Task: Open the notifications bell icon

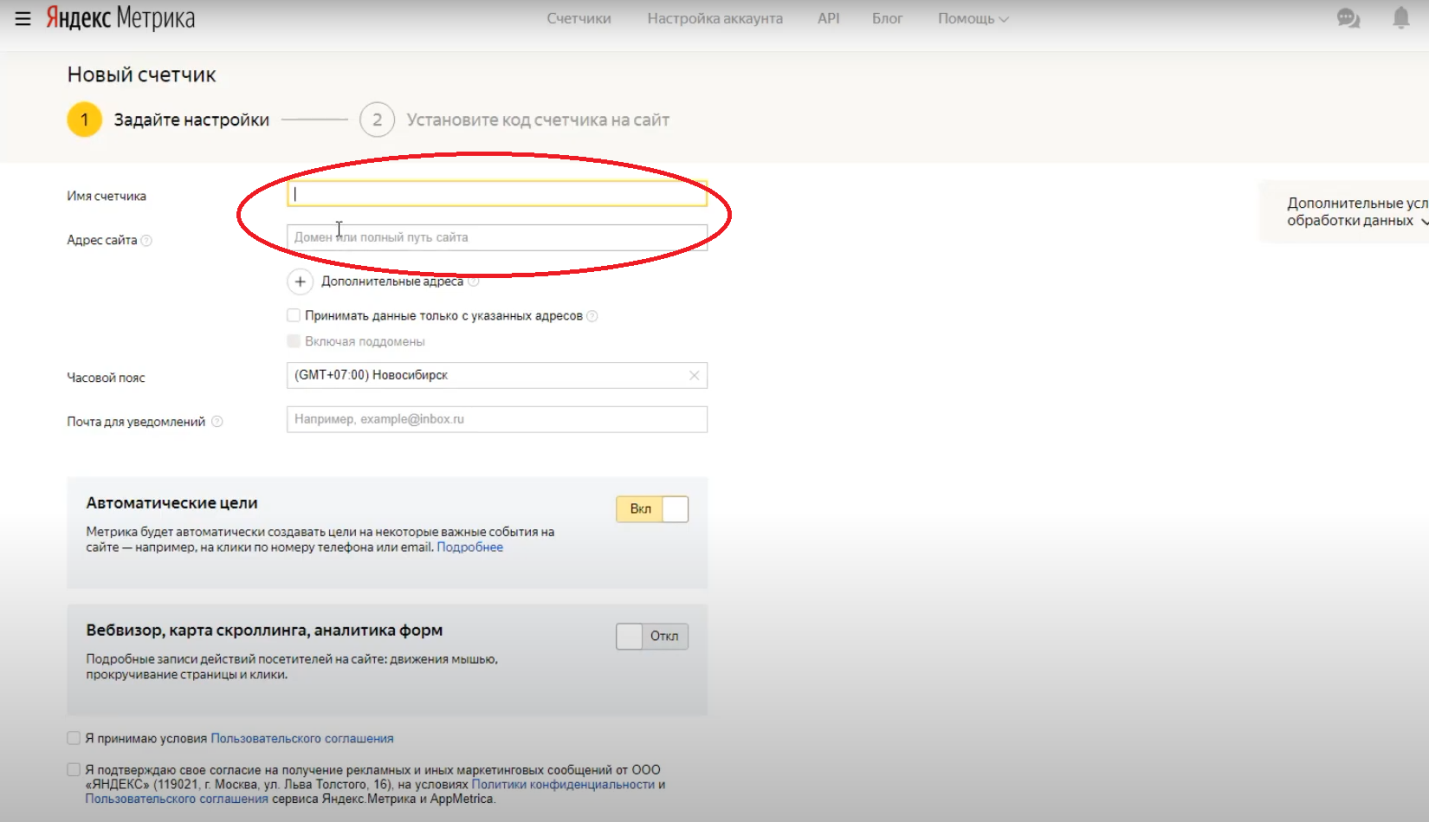Action: tap(1401, 19)
